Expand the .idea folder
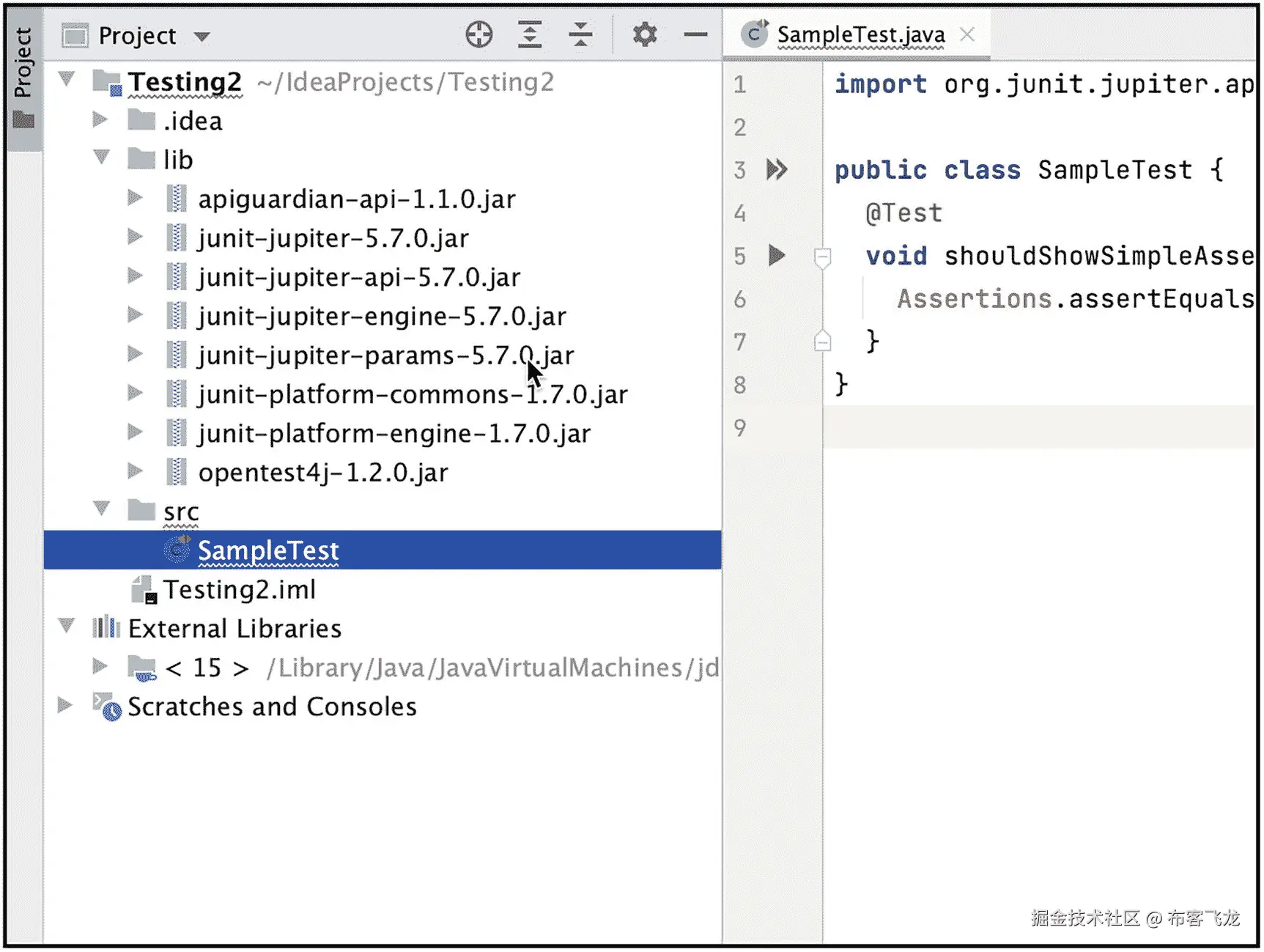1264x952 pixels. pos(100,120)
